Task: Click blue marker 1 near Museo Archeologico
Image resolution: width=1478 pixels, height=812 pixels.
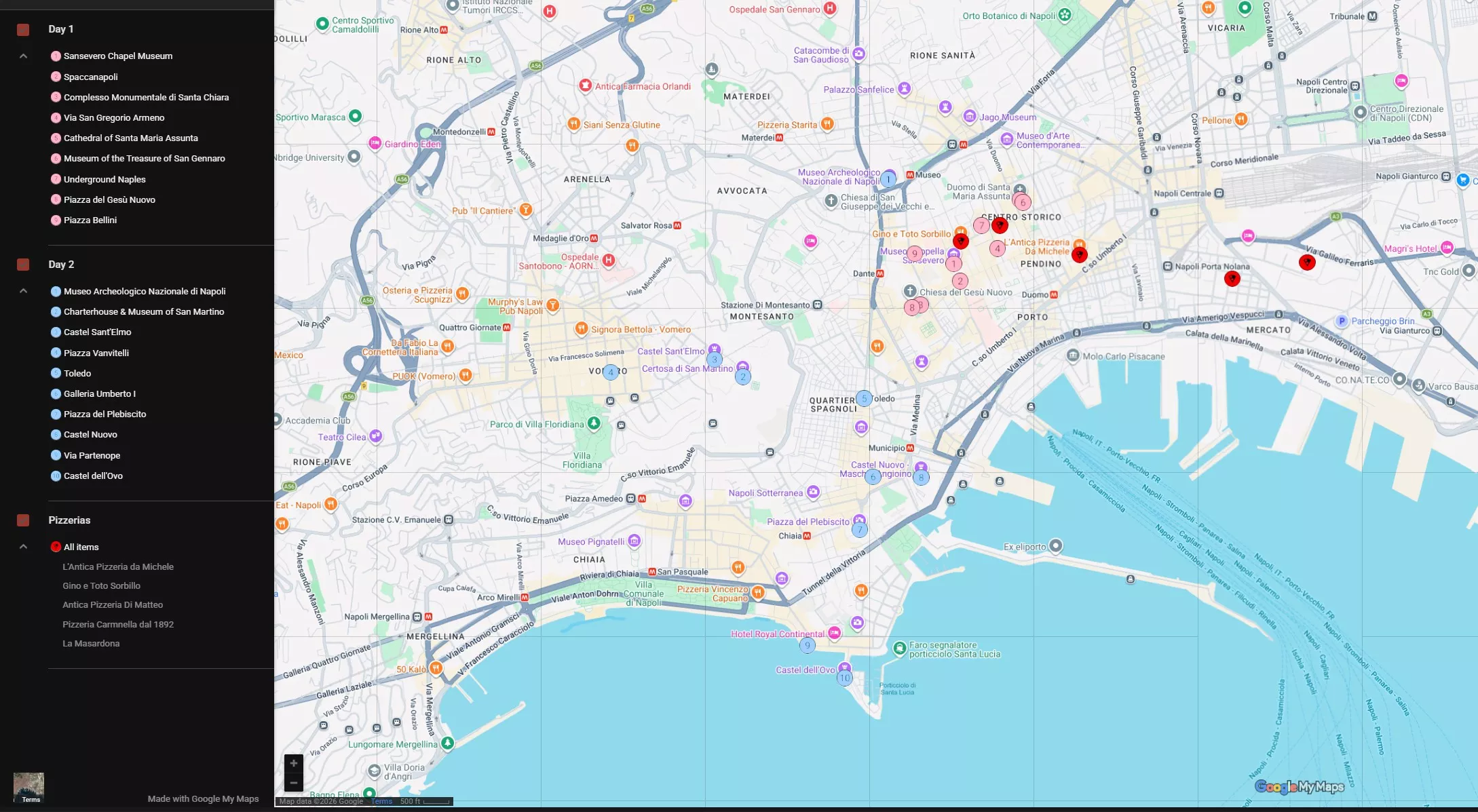Action: click(888, 180)
